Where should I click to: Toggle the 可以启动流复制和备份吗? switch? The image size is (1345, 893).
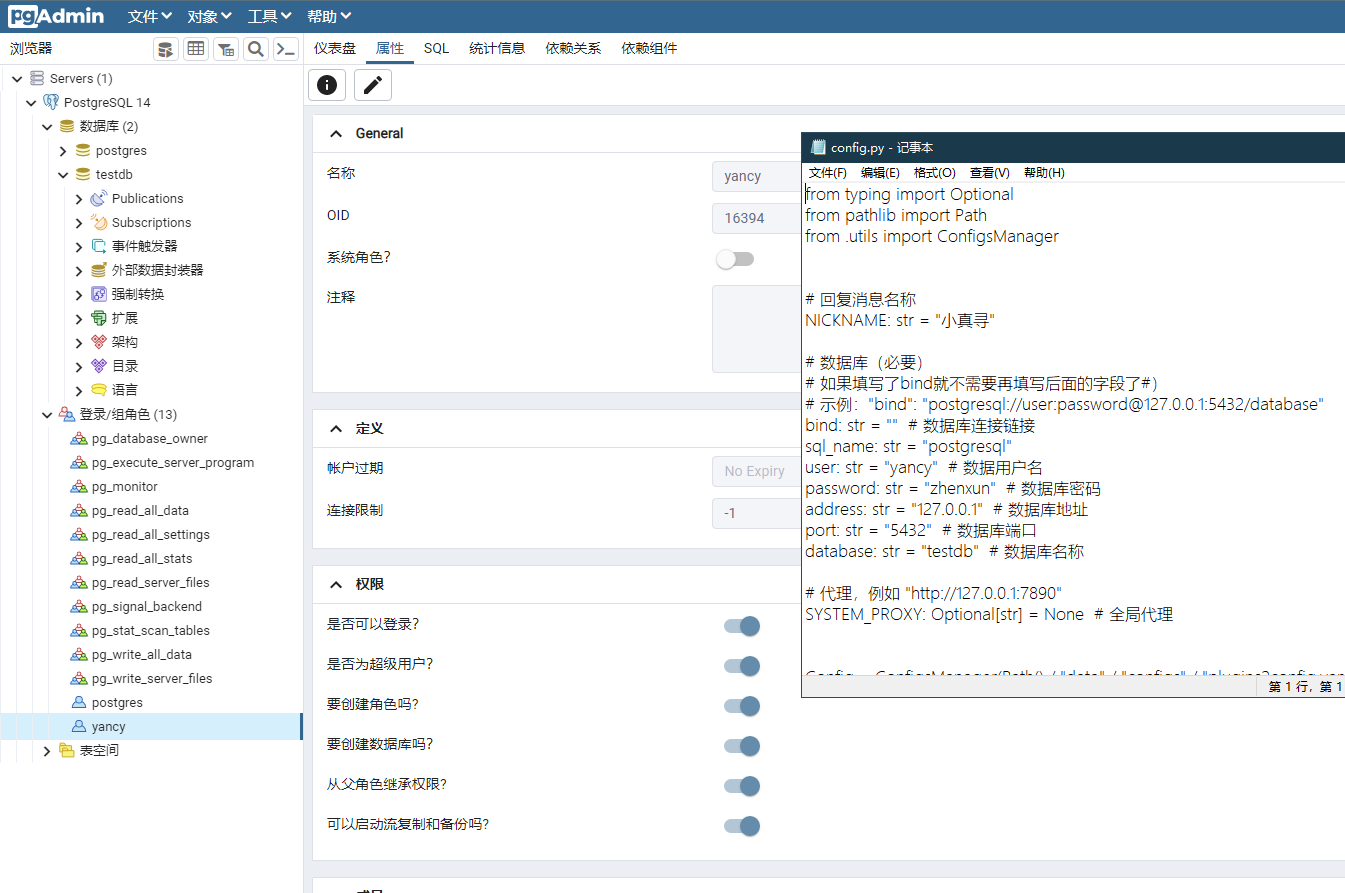pos(742,826)
